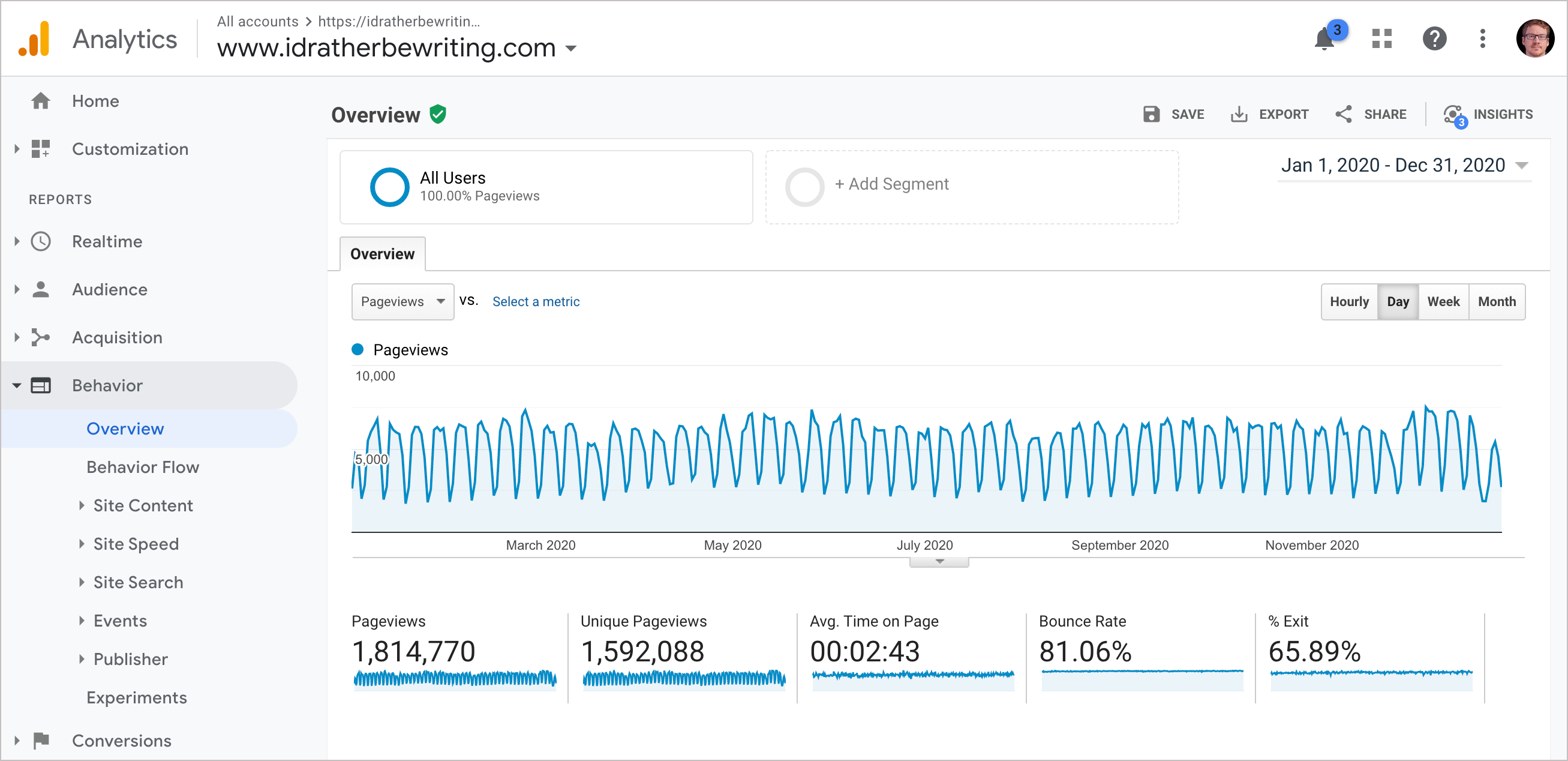Click the Export download icon

pyautogui.click(x=1238, y=114)
